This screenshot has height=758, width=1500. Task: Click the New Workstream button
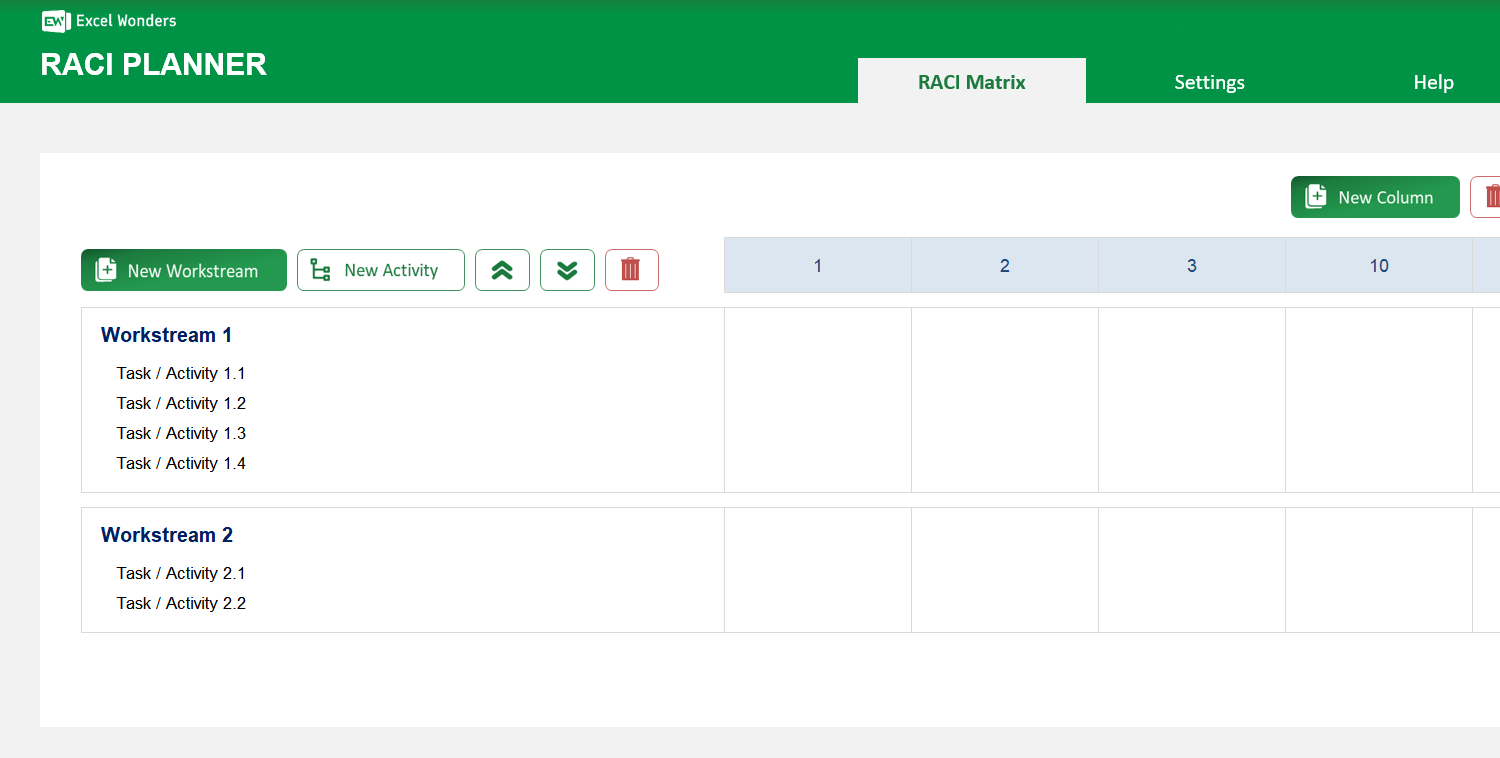tap(183, 270)
